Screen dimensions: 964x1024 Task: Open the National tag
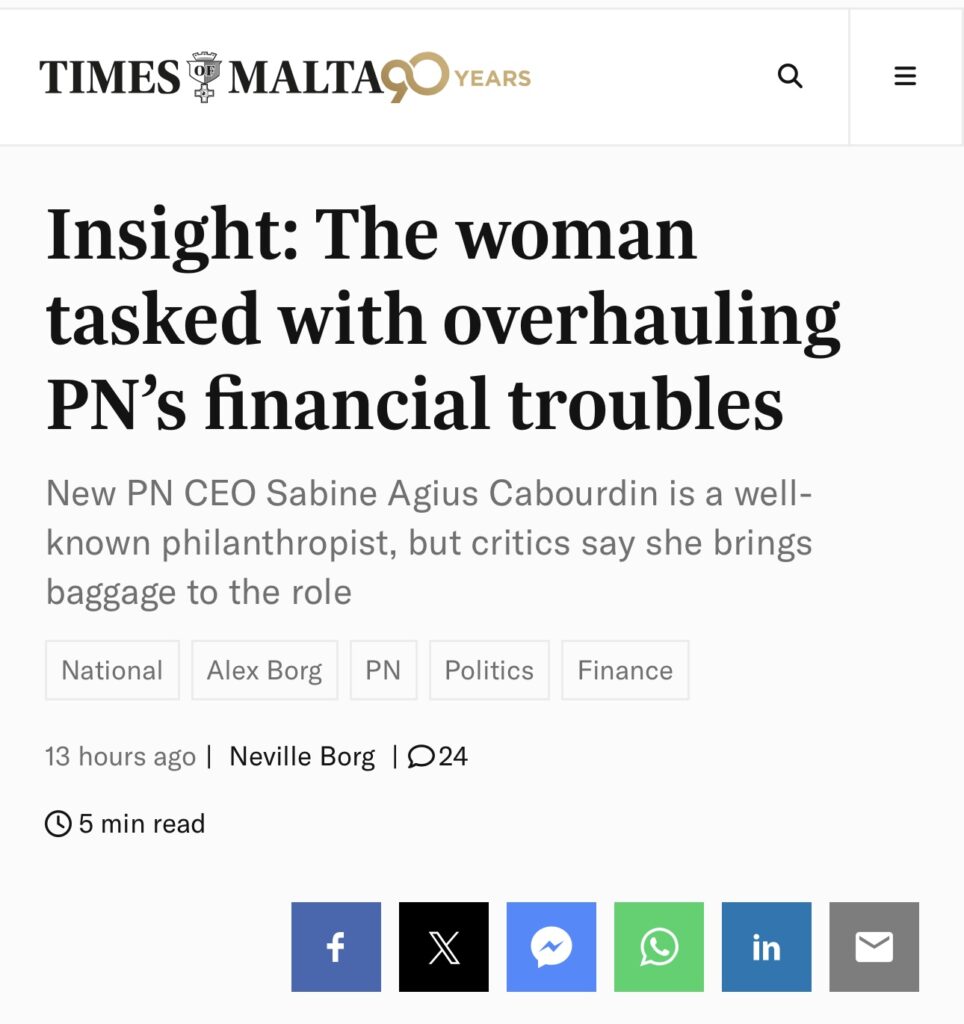pyautogui.click(x=112, y=670)
